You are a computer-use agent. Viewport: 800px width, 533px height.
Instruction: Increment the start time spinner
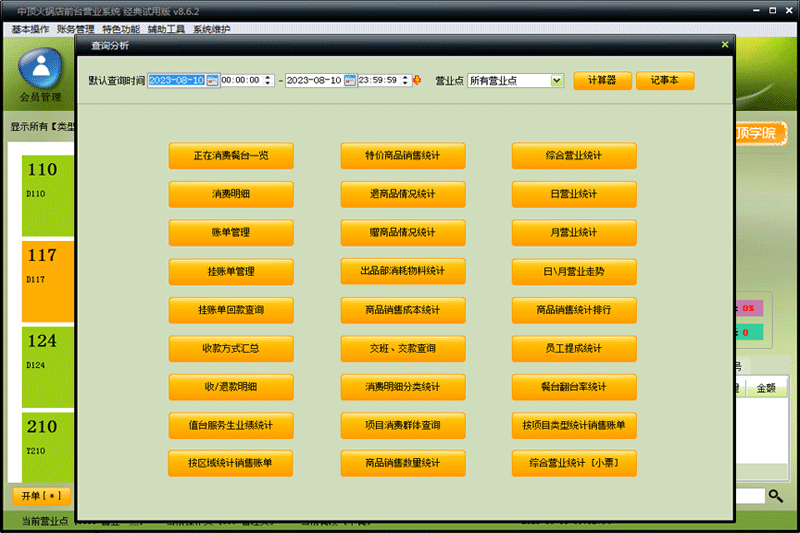coord(268,78)
